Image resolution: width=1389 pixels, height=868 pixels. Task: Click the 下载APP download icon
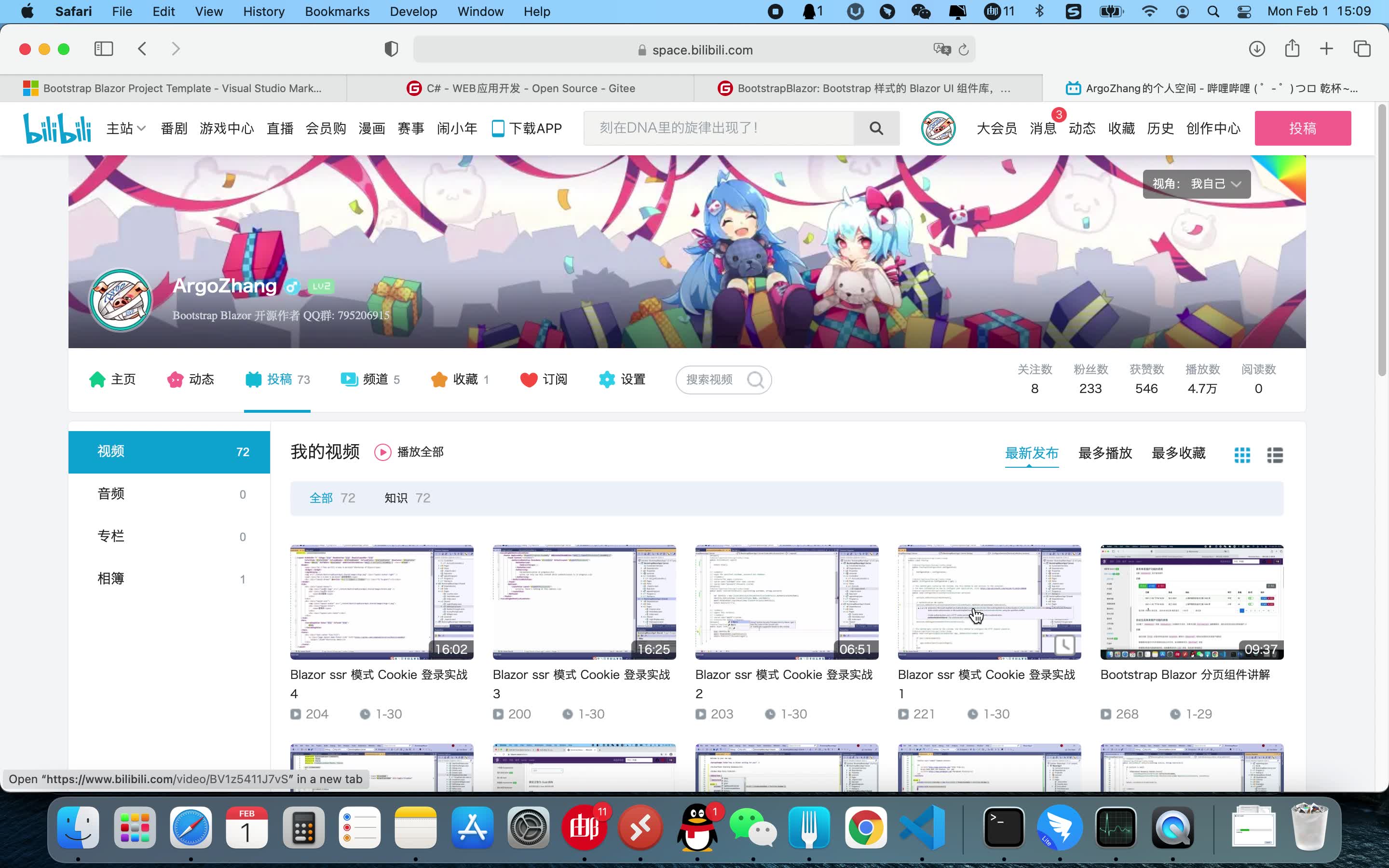[x=498, y=128]
